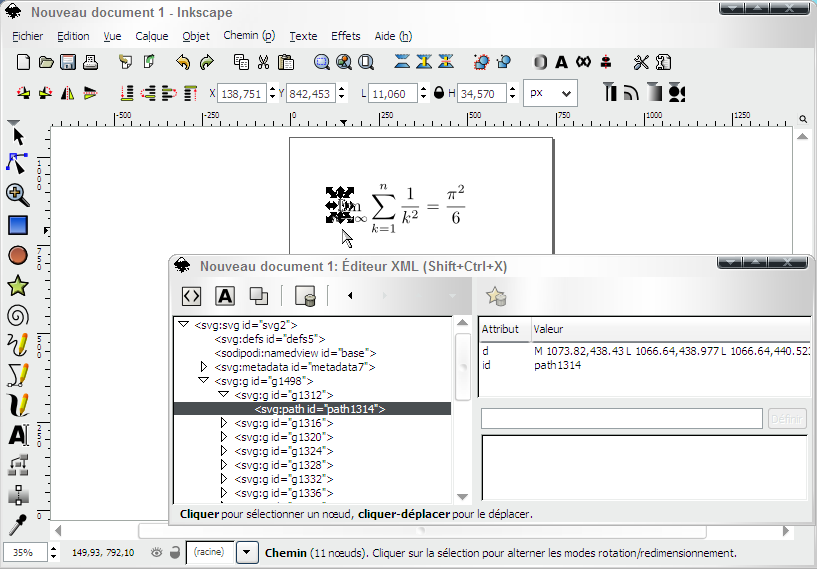Choose the Zoom magnifier tool
The height and width of the screenshot is (569, 817).
coord(18,195)
